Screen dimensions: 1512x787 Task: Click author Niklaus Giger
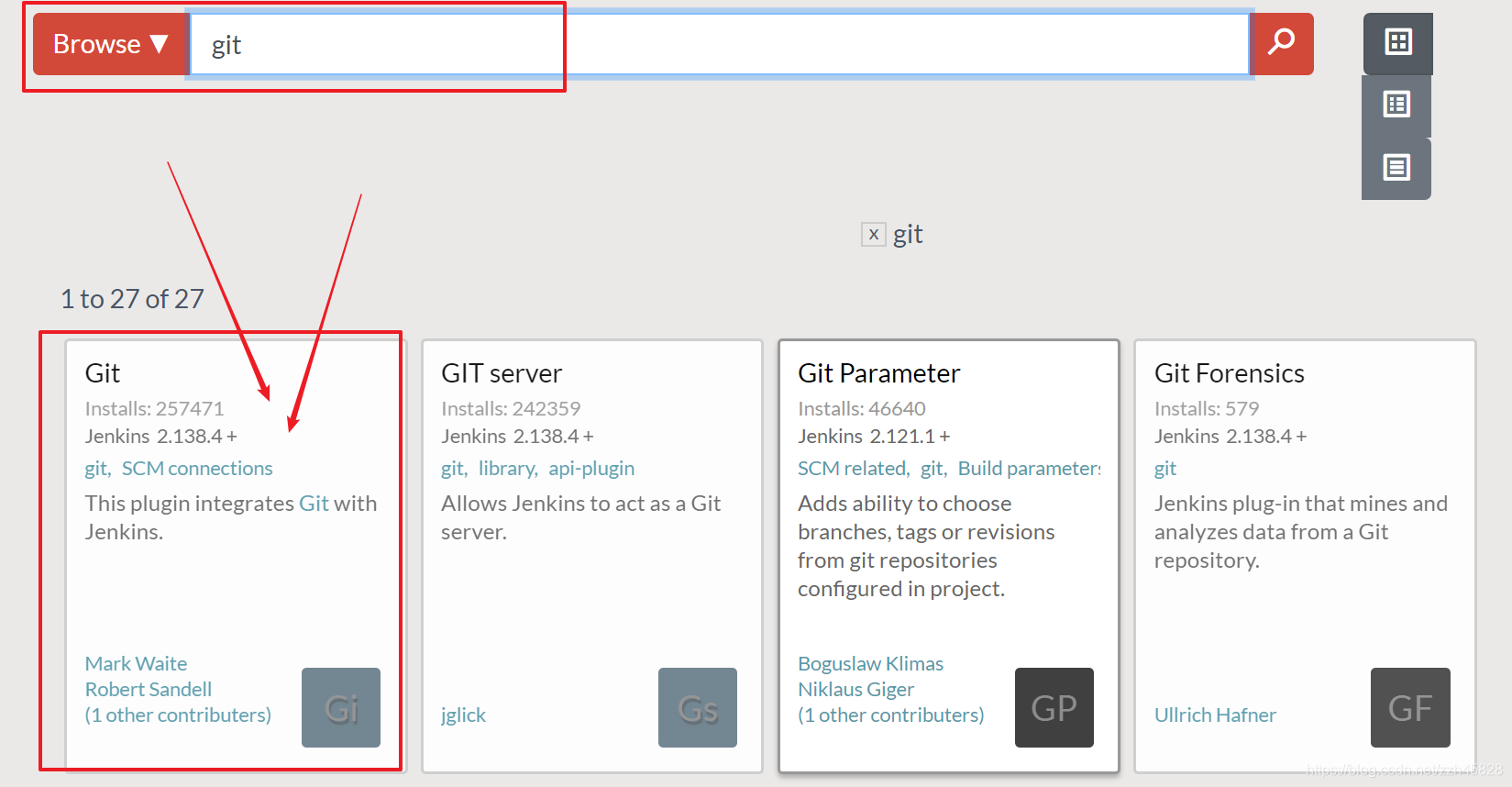tap(855, 689)
